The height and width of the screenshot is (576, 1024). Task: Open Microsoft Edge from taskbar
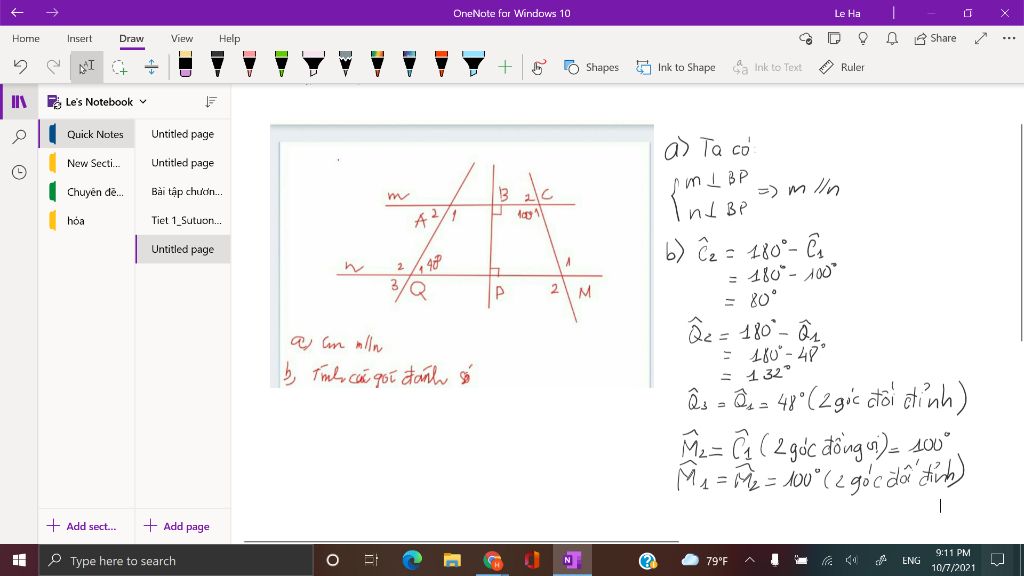point(412,560)
